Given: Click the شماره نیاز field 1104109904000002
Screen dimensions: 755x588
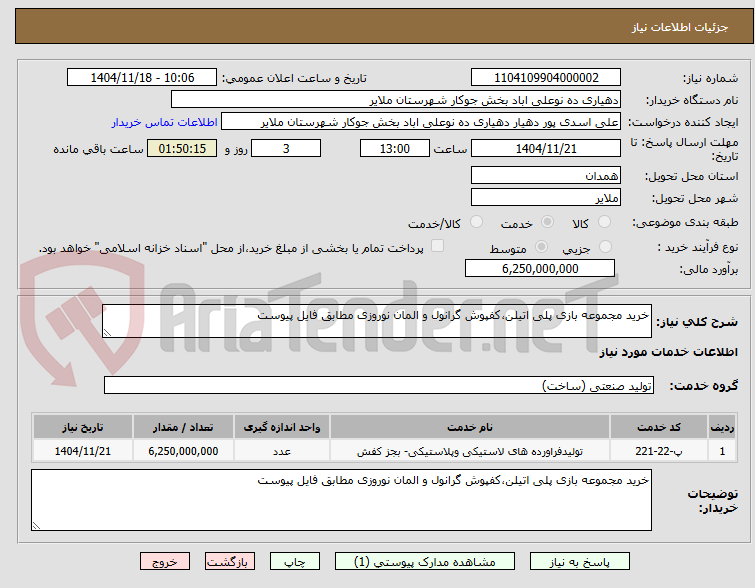Looking at the screenshot, I should pos(546,78).
